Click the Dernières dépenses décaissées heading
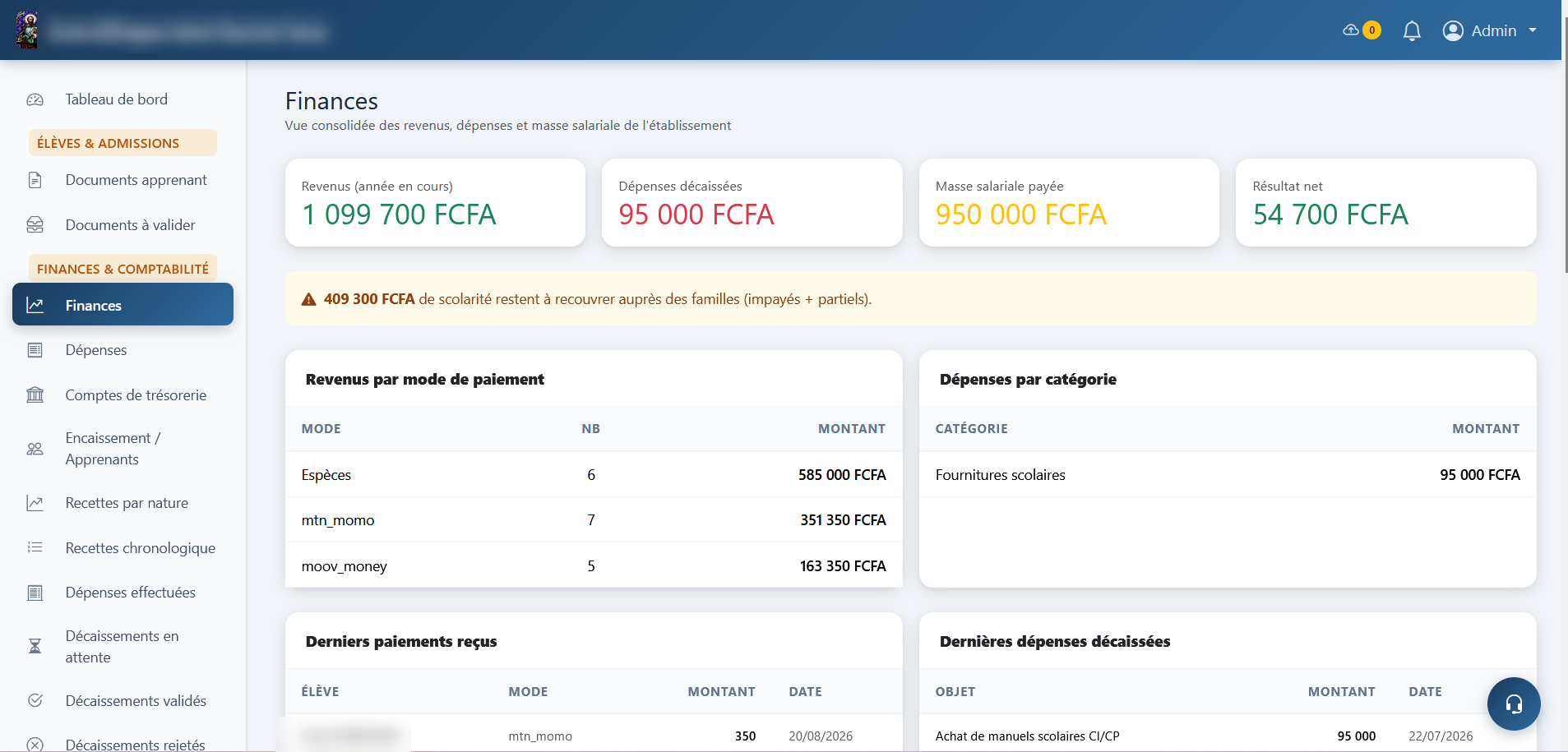1568x752 pixels. (1055, 642)
